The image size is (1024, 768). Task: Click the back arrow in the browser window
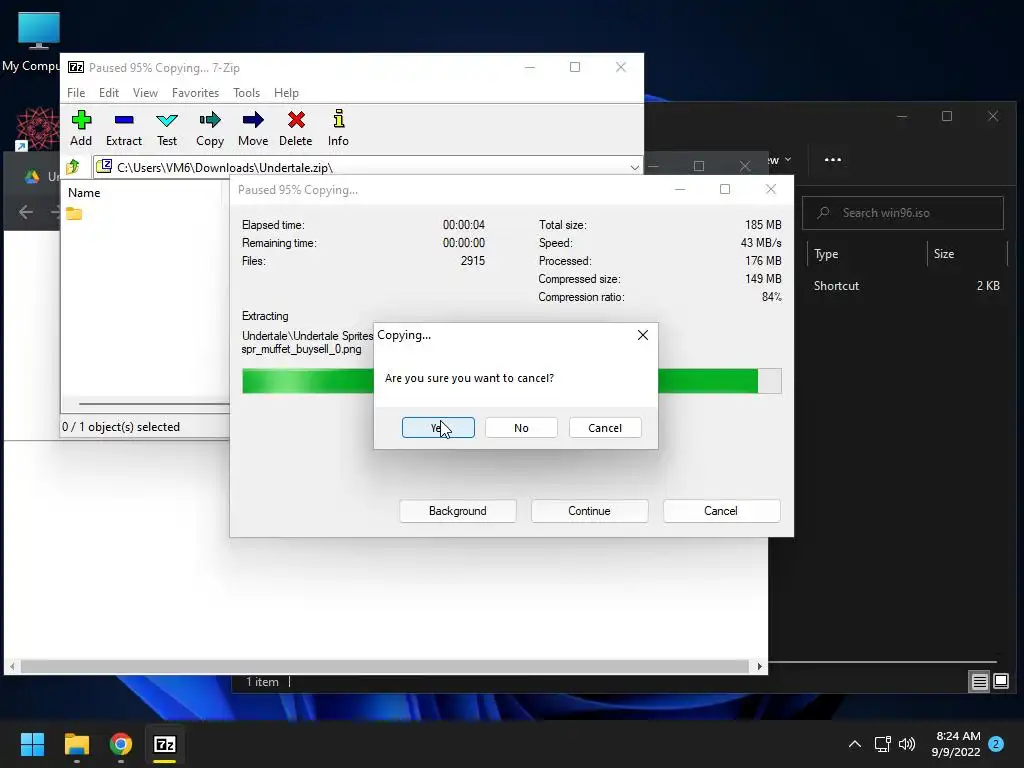pos(26,212)
